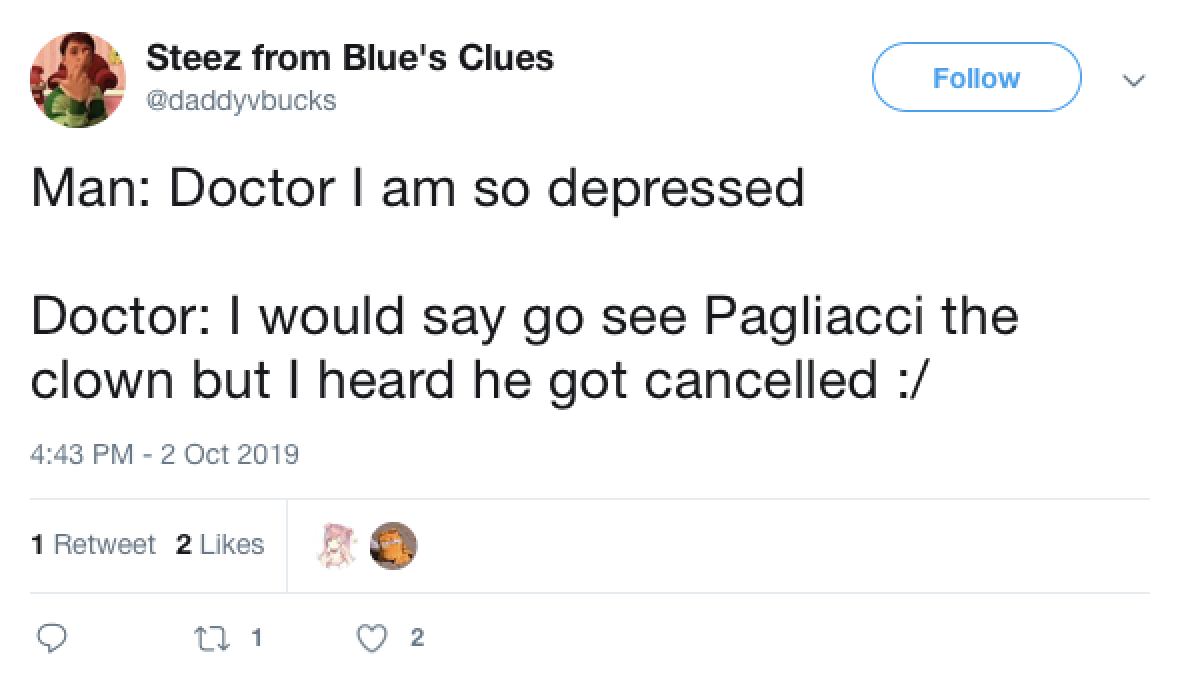The width and height of the screenshot is (1198, 688).
Task: Follow Steez from Blue's Clues
Action: (976, 77)
